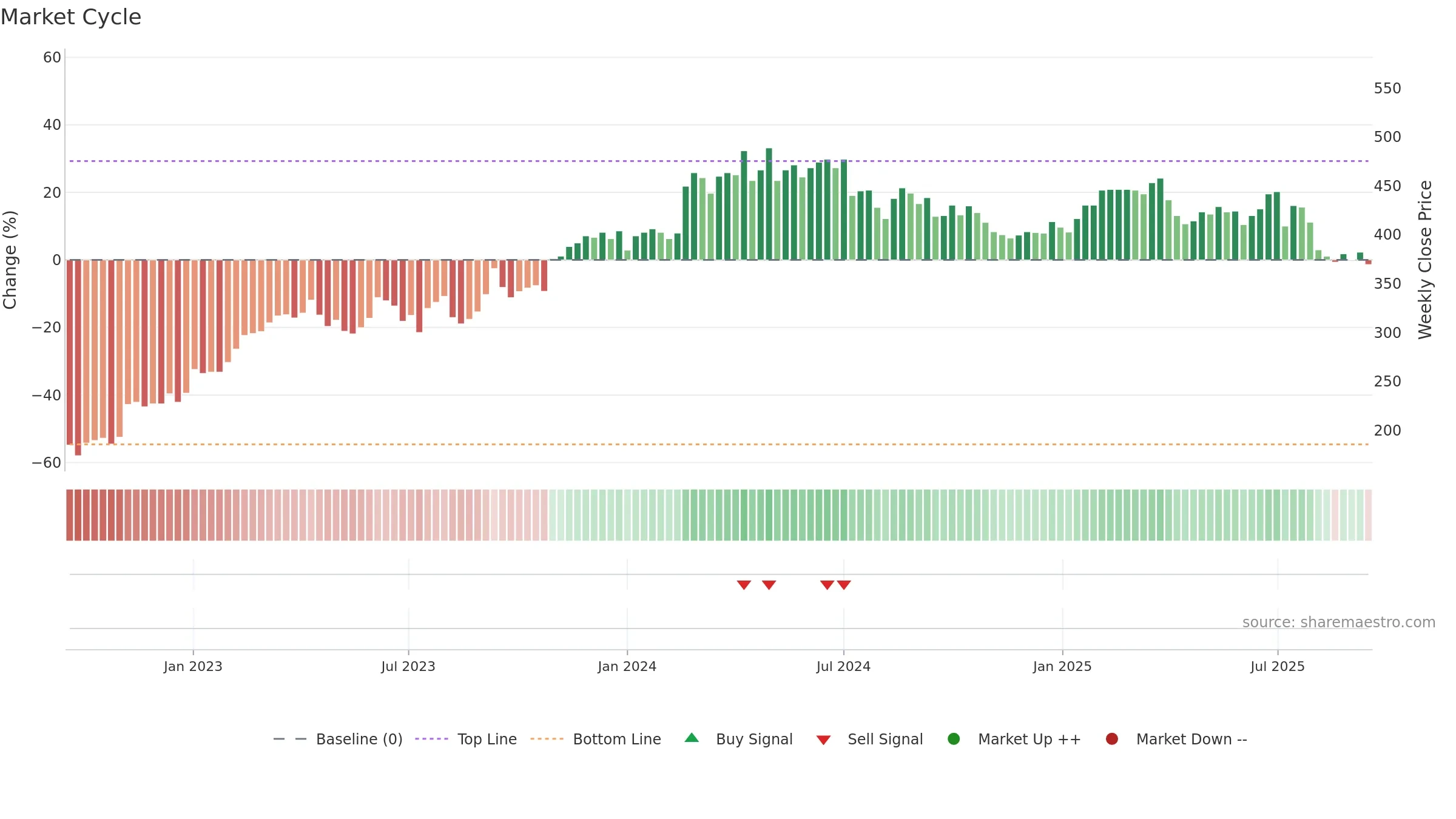Image resolution: width=1456 pixels, height=819 pixels.
Task: Click the Change (%) axis title
Action: [10, 260]
